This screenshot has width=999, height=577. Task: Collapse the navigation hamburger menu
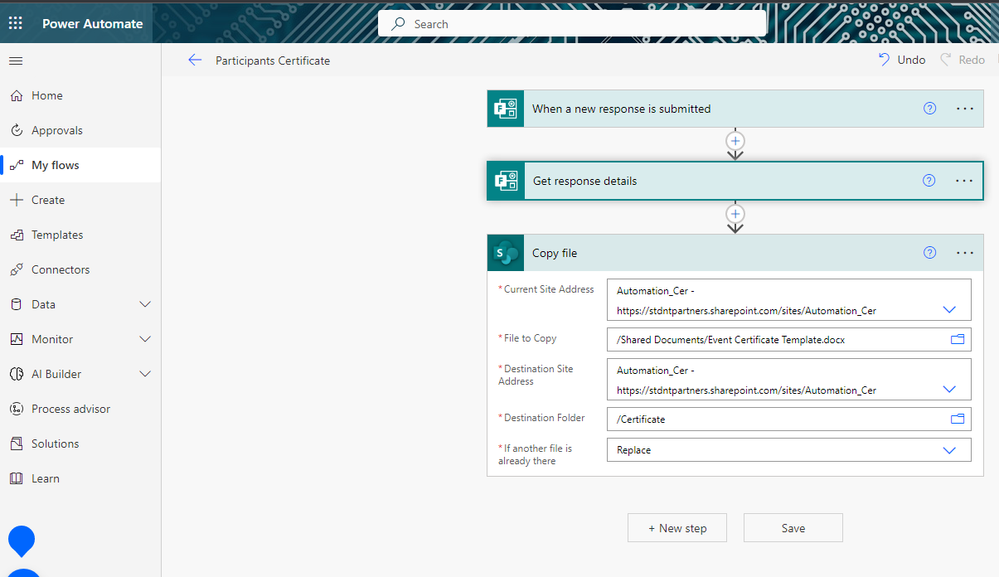click(x=16, y=61)
